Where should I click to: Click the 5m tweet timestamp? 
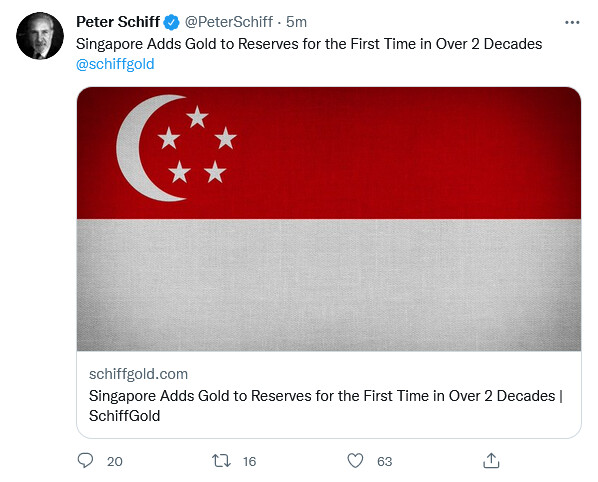tap(296, 22)
